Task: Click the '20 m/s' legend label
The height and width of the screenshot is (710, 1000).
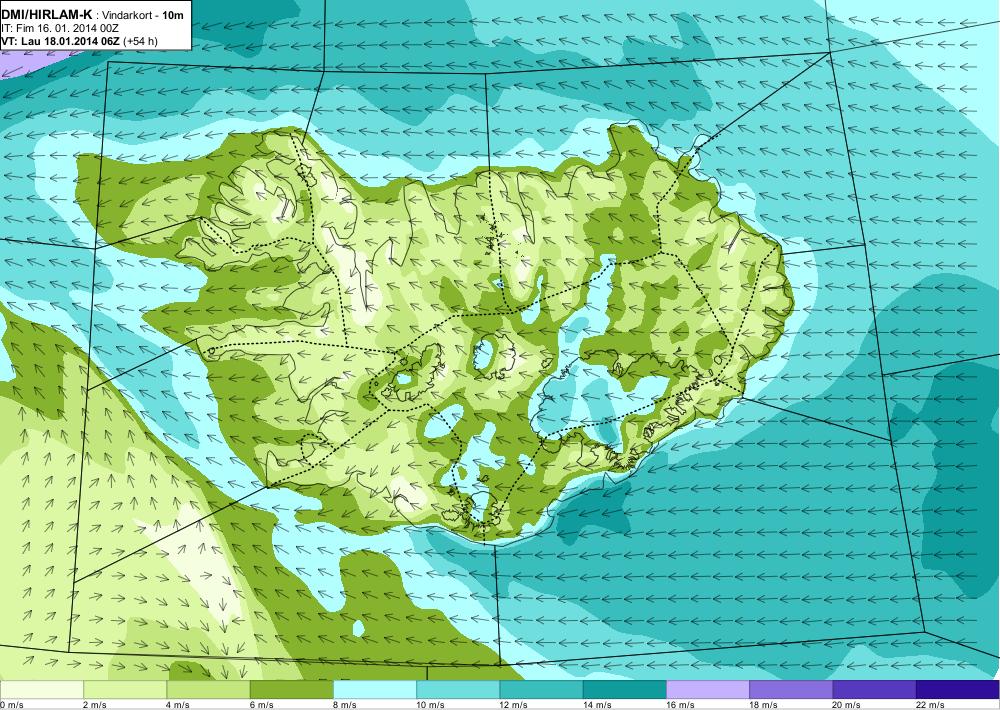Action: click(x=847, y=705)
